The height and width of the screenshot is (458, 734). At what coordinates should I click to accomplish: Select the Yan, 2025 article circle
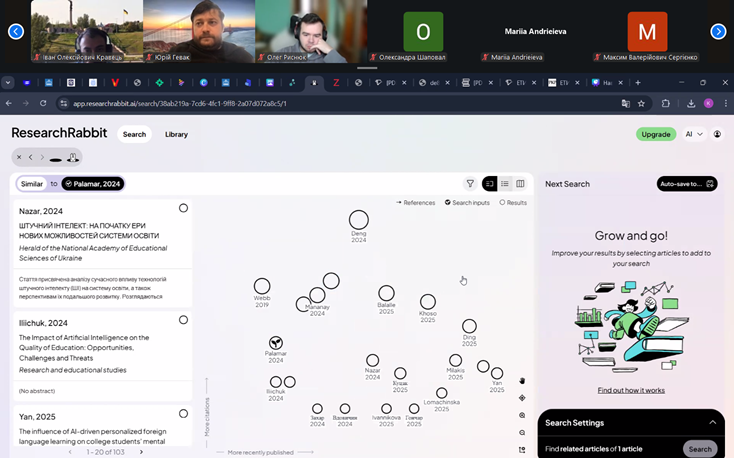pyautogui.click(x=183, y=413)
